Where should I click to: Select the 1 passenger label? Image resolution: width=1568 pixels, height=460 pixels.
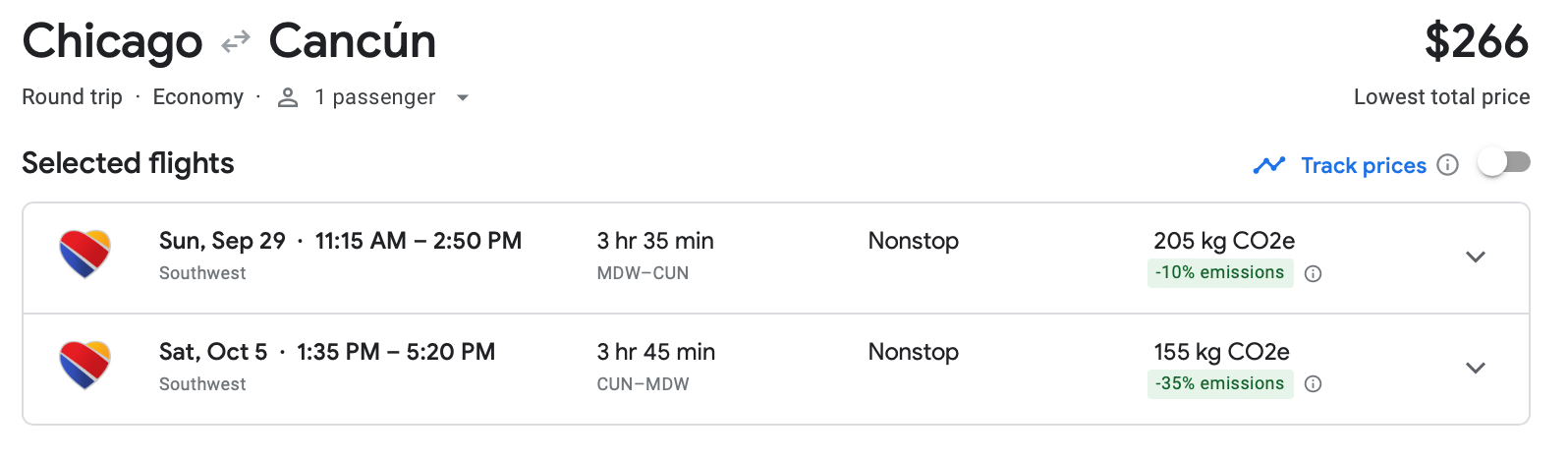coord(374,97)
